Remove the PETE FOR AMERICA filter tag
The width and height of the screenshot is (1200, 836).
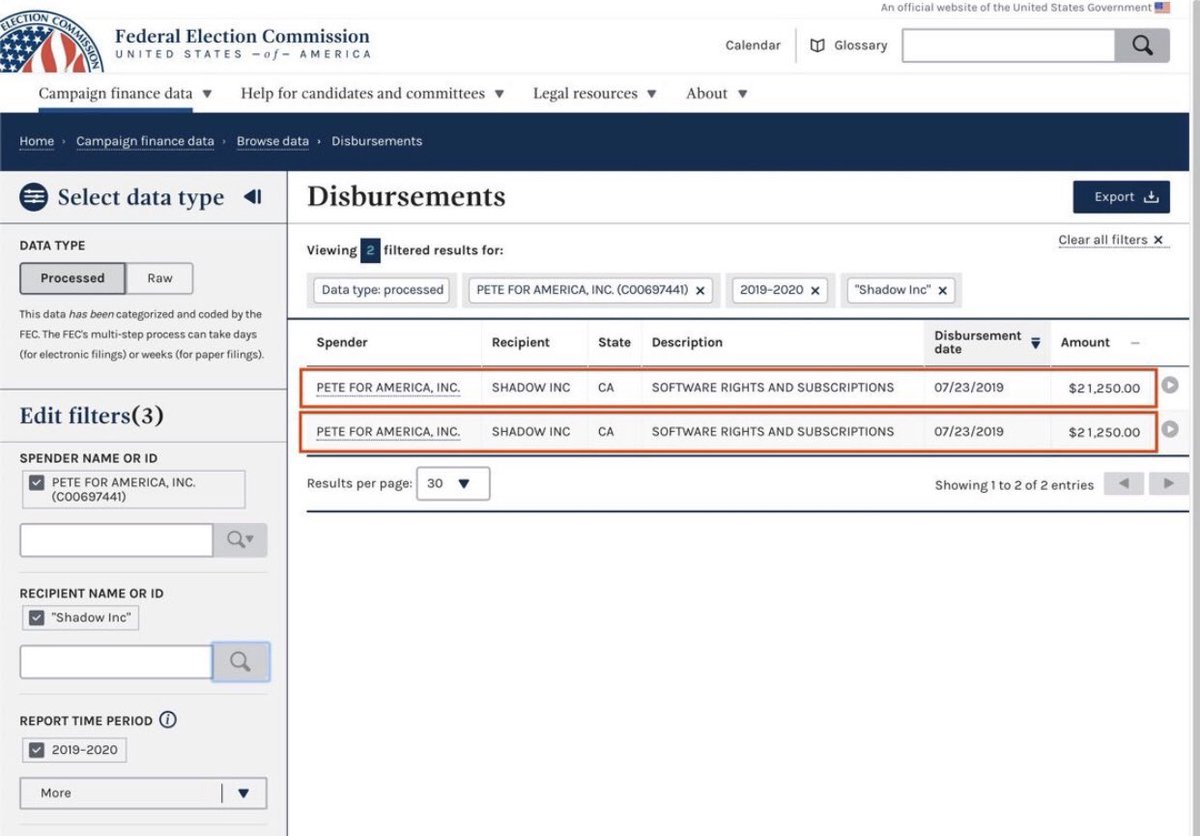tap(701, 290)
